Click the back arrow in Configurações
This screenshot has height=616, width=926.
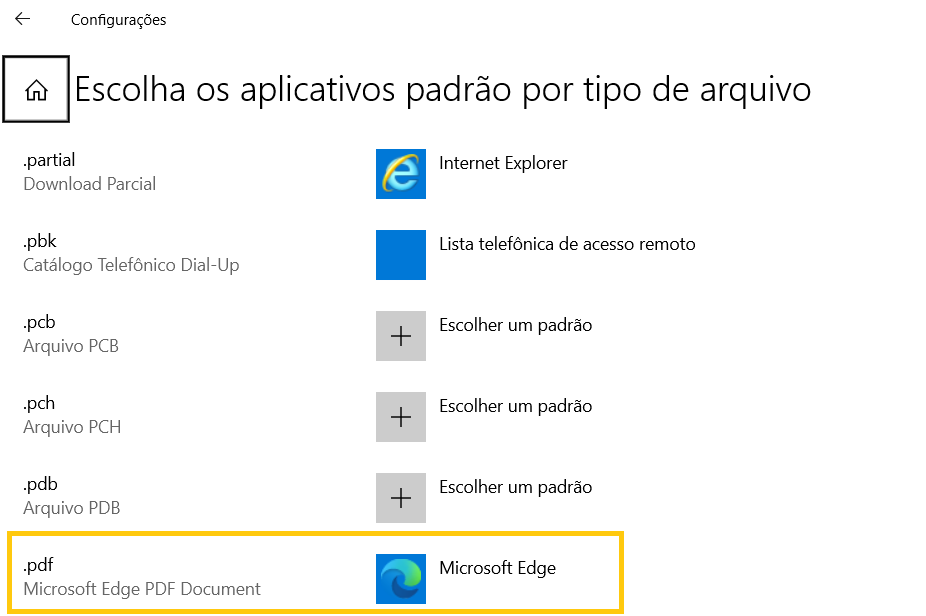pos(22,19)
